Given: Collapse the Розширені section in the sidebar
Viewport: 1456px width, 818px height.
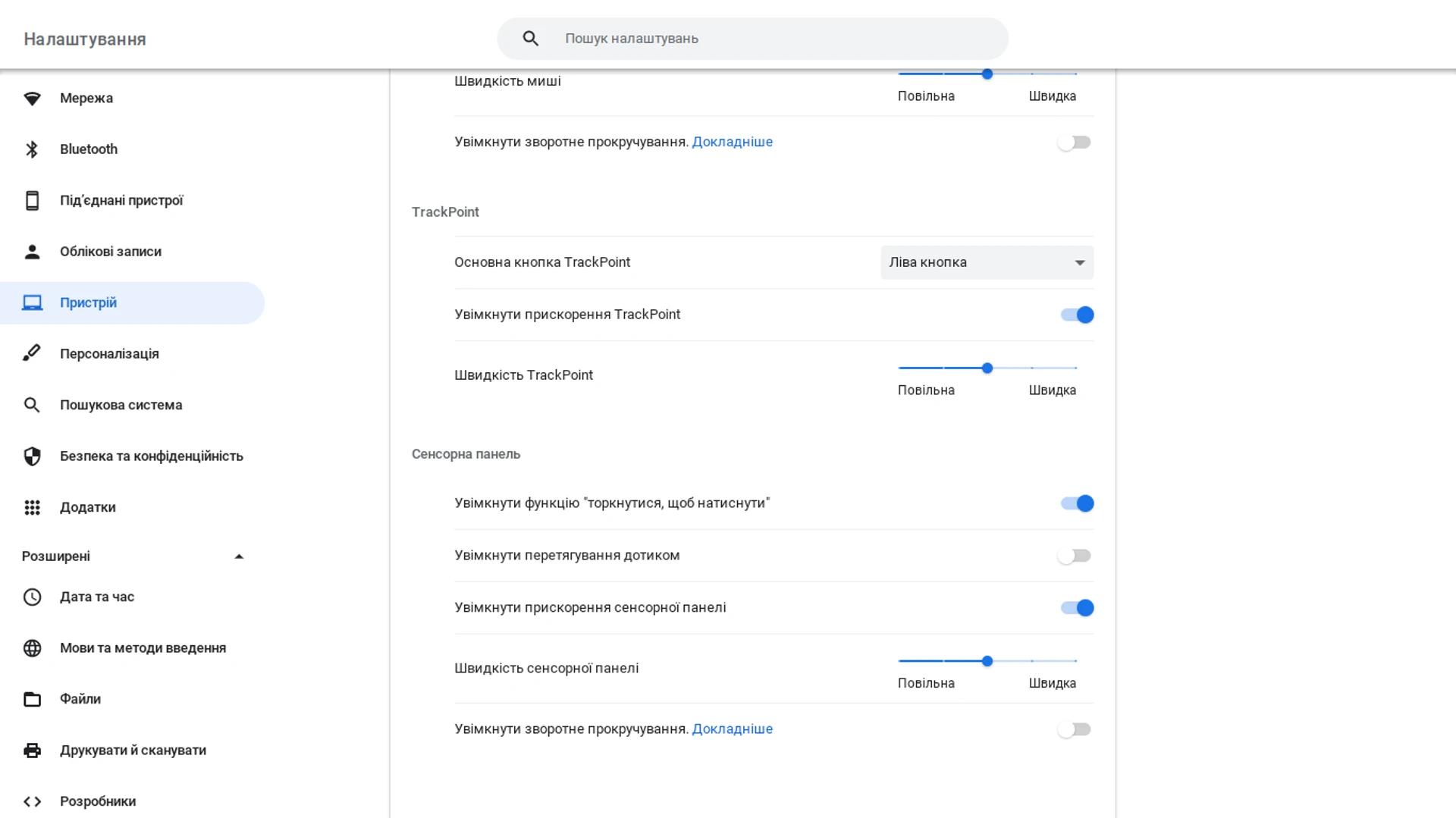Looking at the screenshot, I should (239, 556).
